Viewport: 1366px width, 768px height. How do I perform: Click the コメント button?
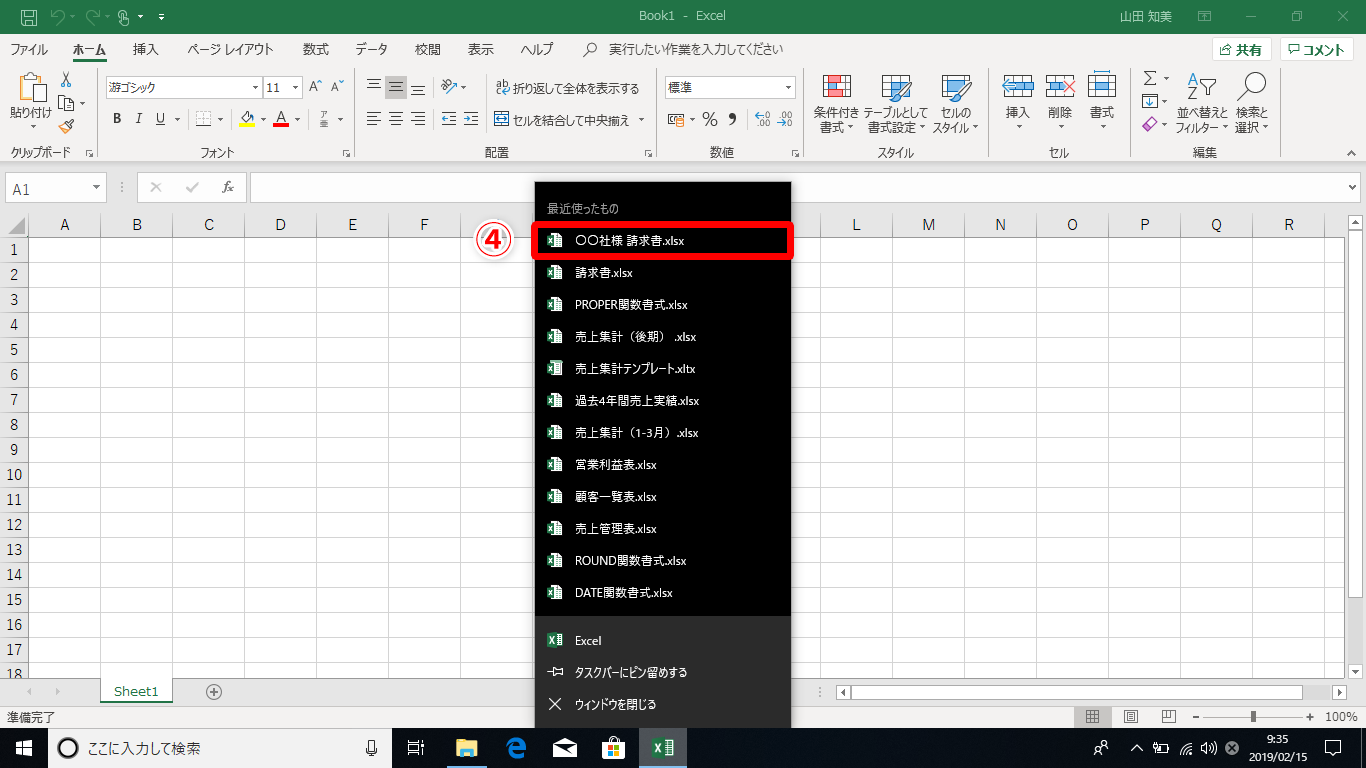[1317, 50]
